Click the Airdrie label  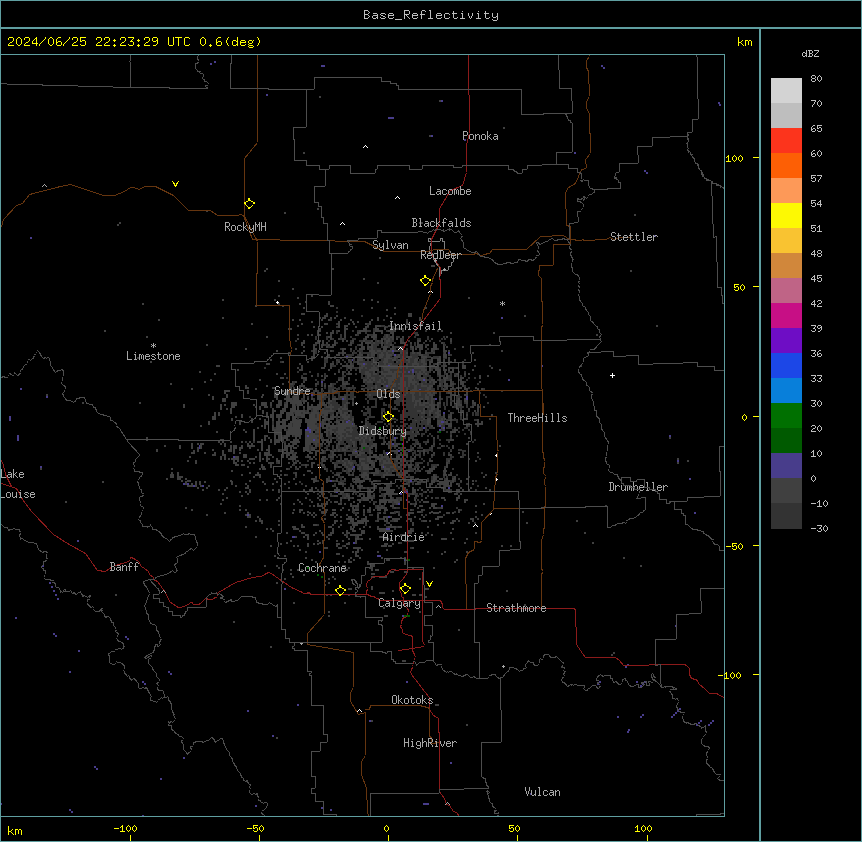click(404, 537)
